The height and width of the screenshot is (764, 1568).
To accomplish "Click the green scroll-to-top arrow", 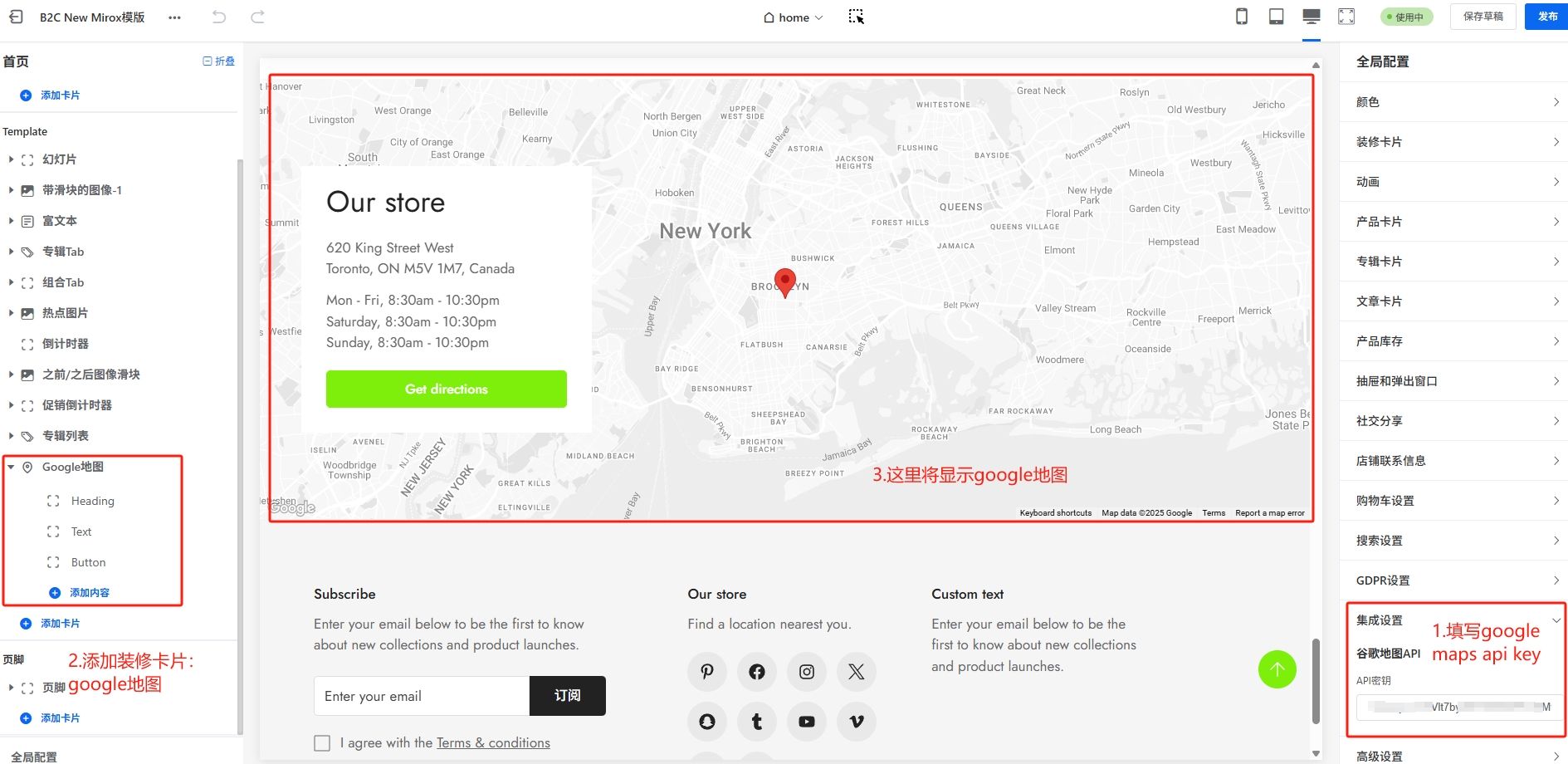I will tap(1277, 669).
